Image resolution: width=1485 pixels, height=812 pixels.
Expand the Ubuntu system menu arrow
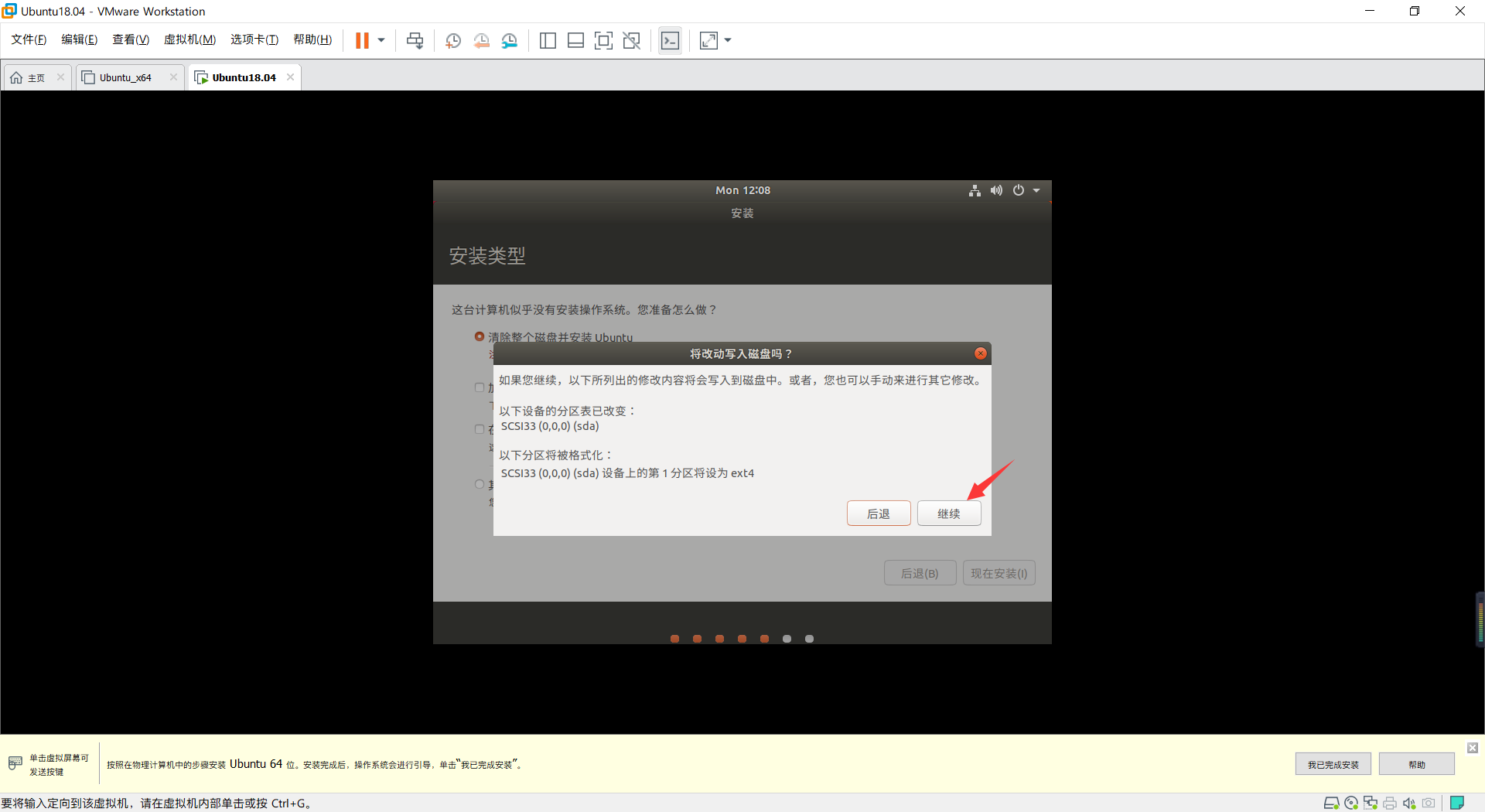tap(1036, 190)
